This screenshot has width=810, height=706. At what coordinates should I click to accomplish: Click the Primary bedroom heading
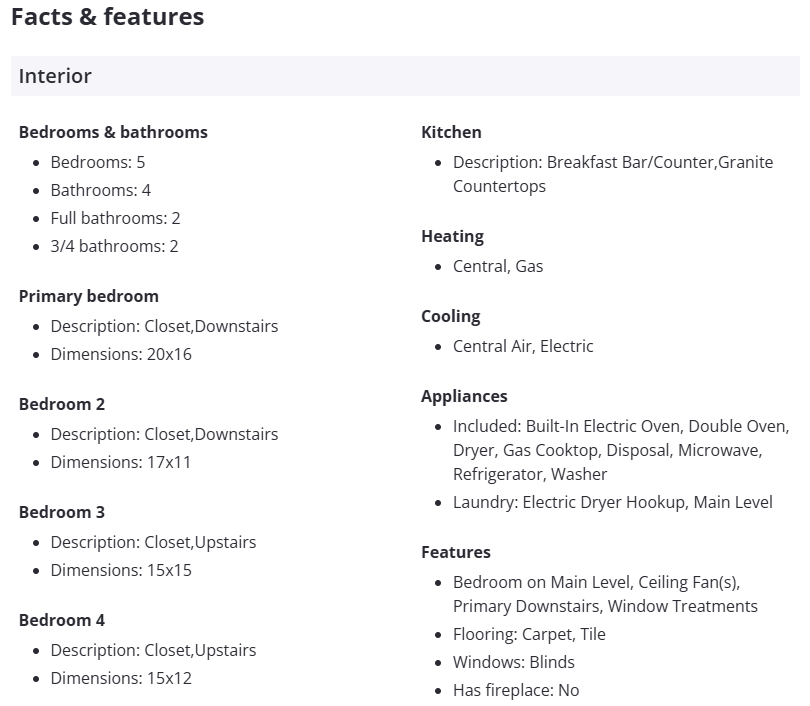[89, 296]
